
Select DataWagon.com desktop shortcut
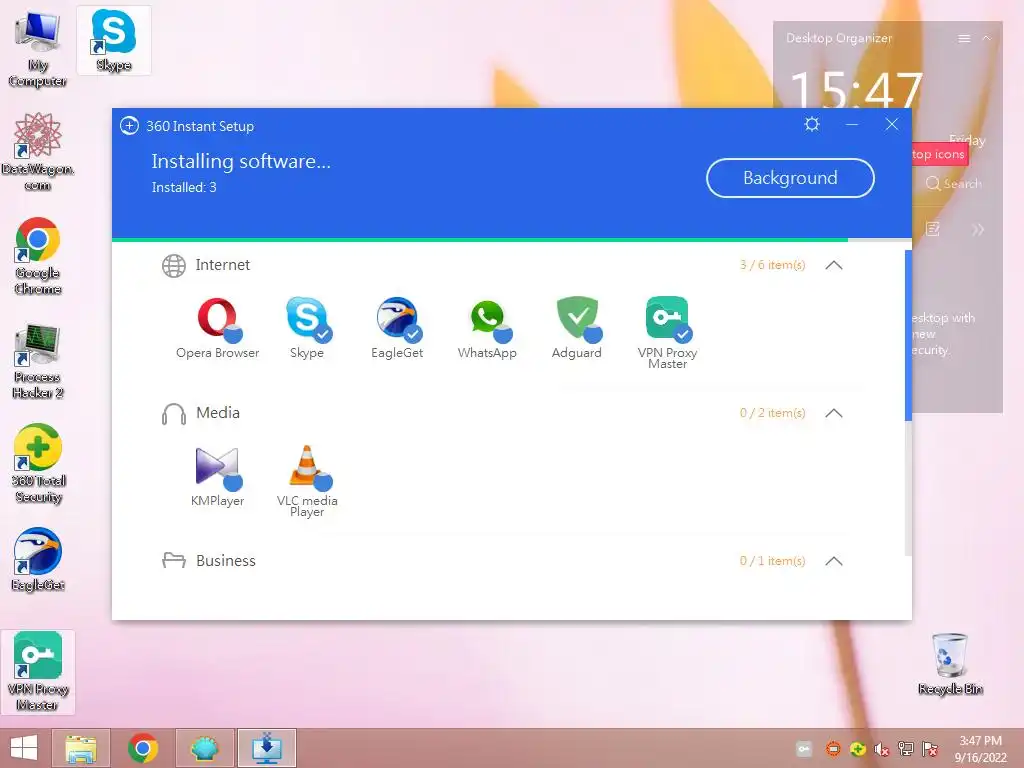38,152
